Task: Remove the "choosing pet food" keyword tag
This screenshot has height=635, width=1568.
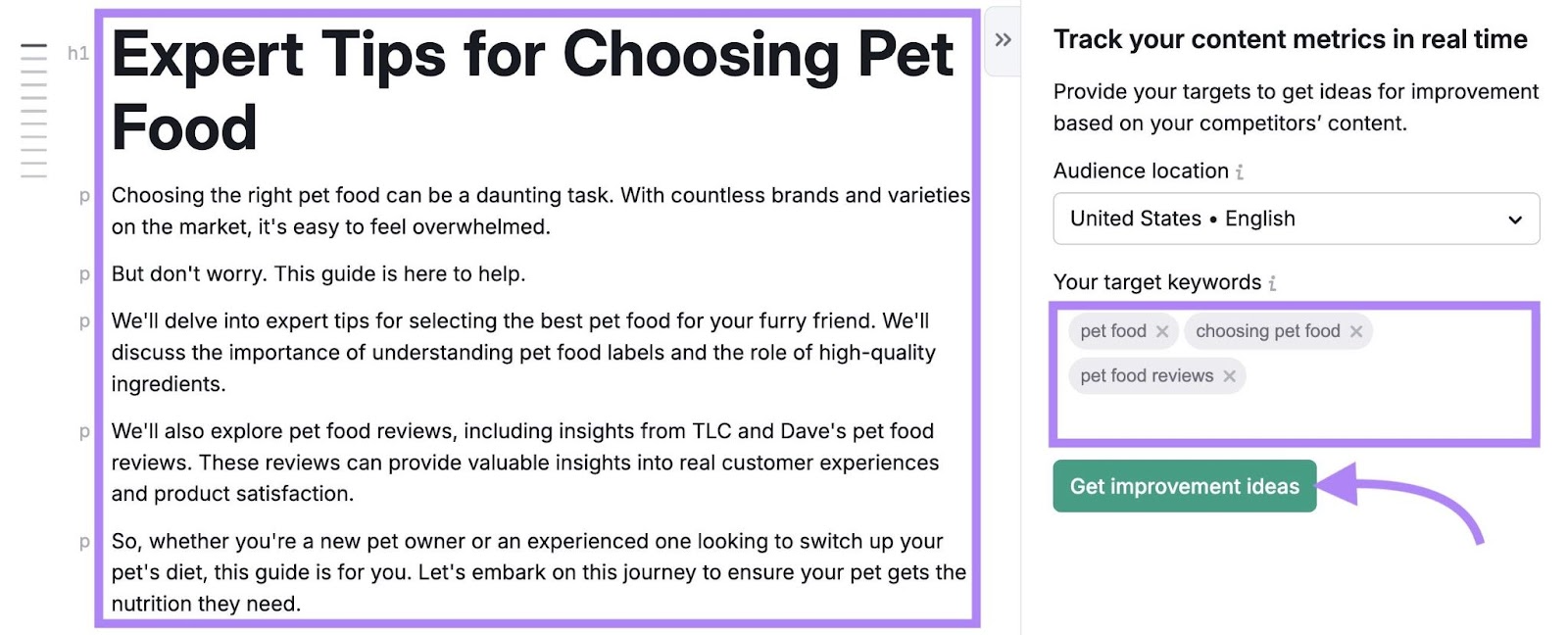Action: click(x=1357, y=331)
